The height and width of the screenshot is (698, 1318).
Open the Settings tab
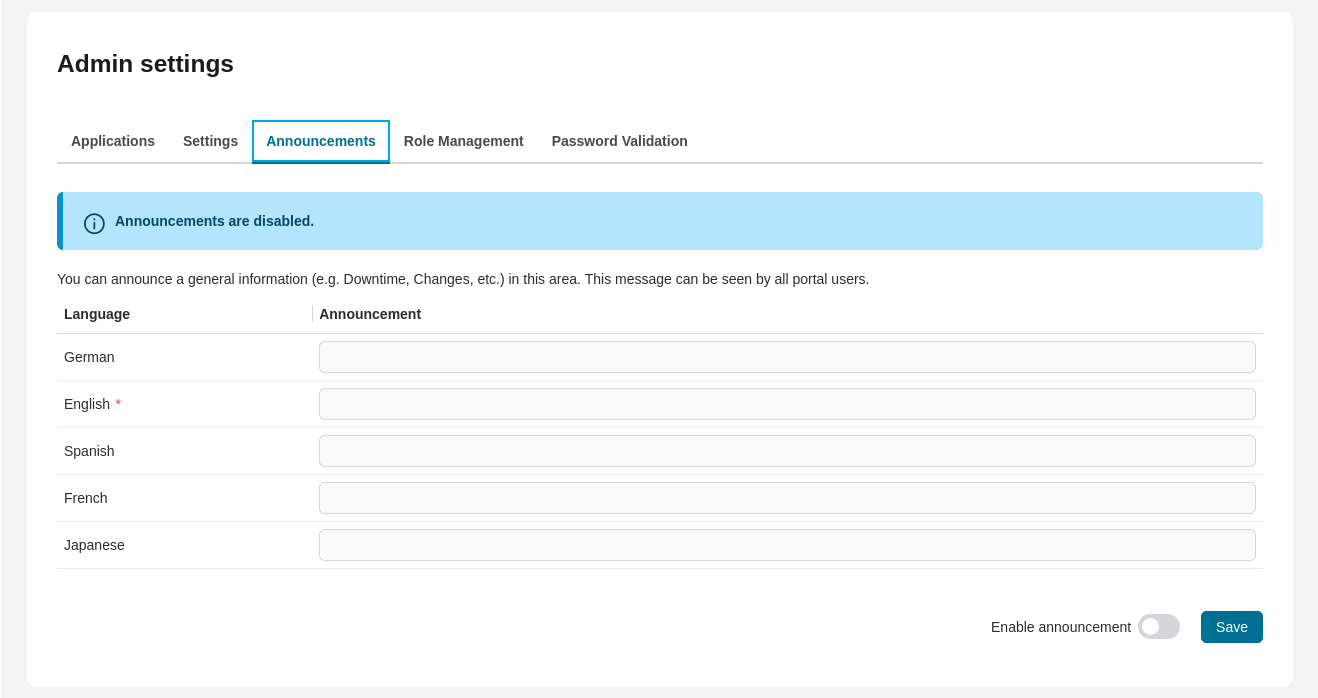click(x=210, y=141)
